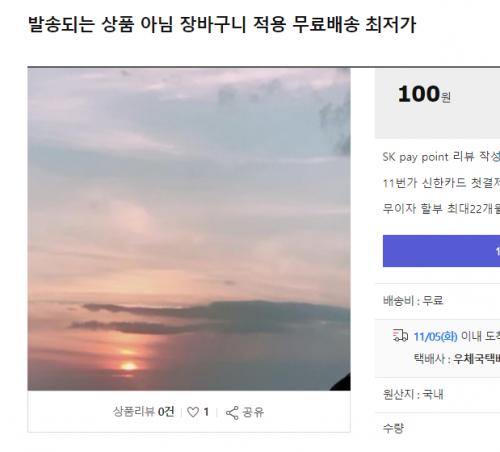Click the delivery truck icon
The height and width of the screenshot is (452, 500).
400,335
